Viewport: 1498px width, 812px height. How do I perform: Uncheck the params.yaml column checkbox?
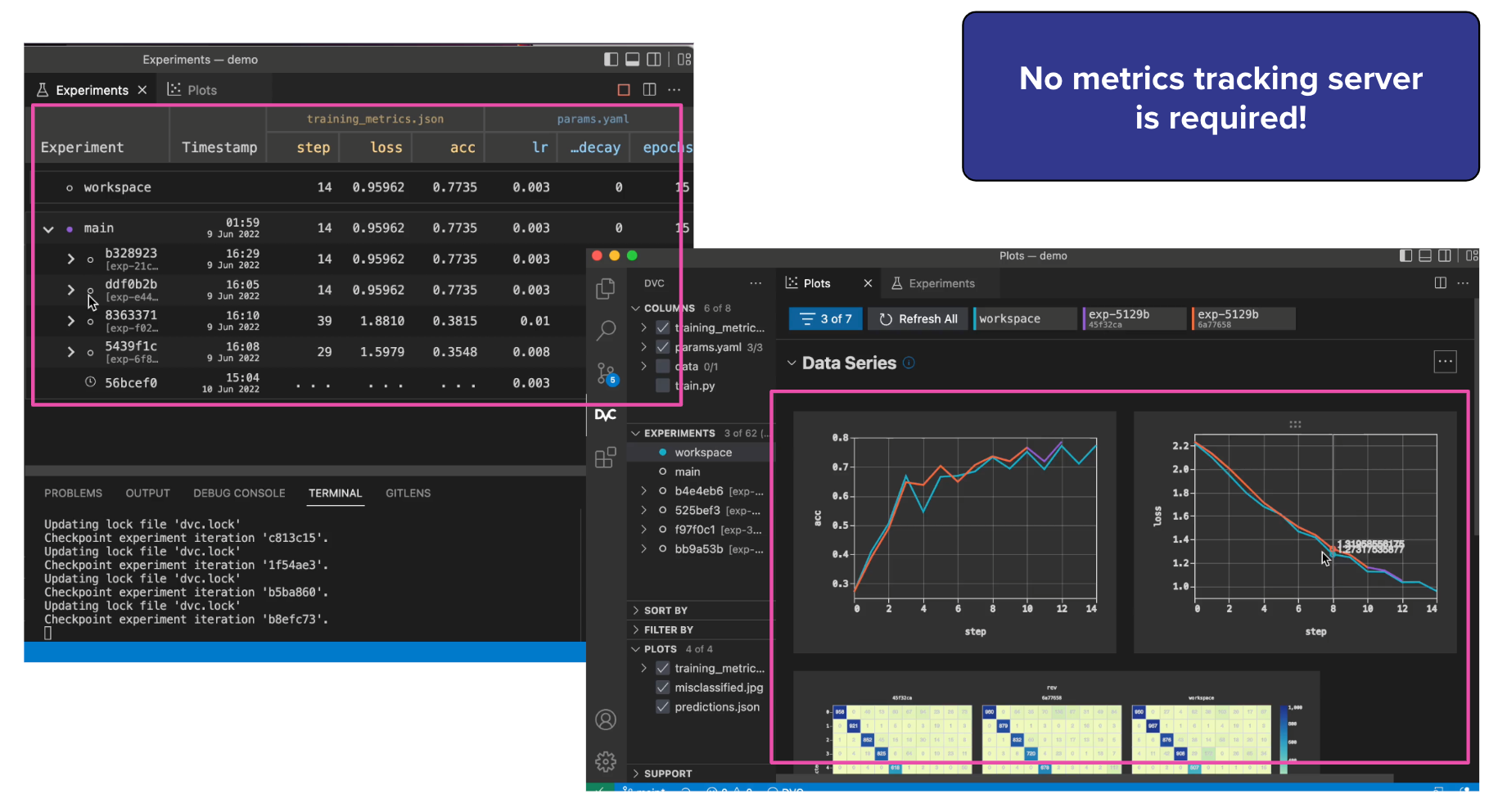click(663, 347)
